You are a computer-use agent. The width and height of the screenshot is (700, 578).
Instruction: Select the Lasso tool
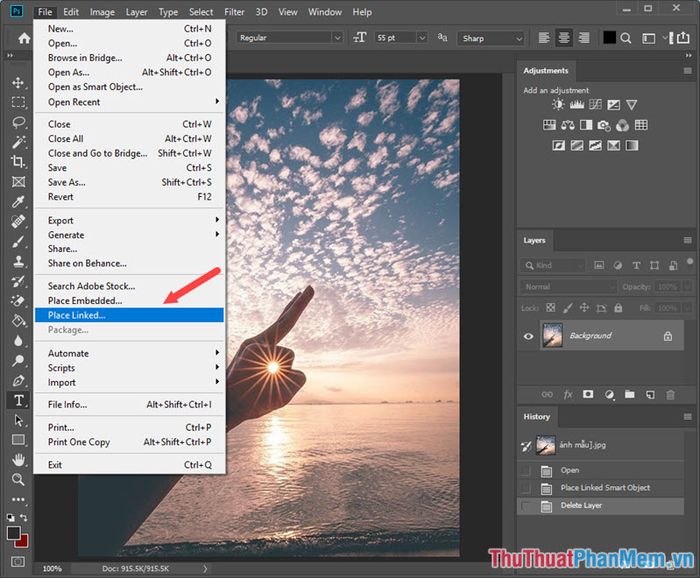[x=18, y=122]
